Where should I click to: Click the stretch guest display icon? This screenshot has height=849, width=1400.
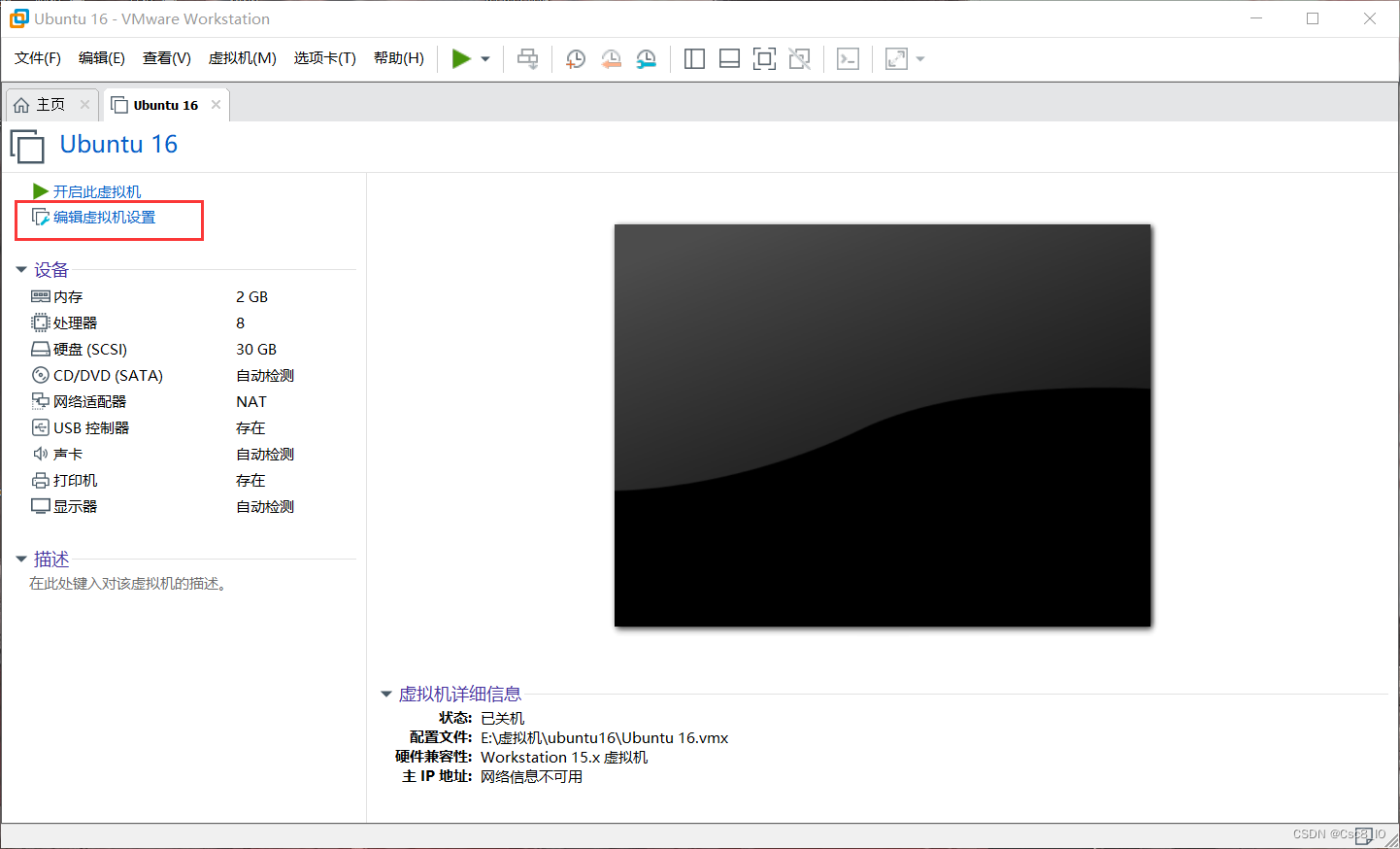(x=896, y=59)
